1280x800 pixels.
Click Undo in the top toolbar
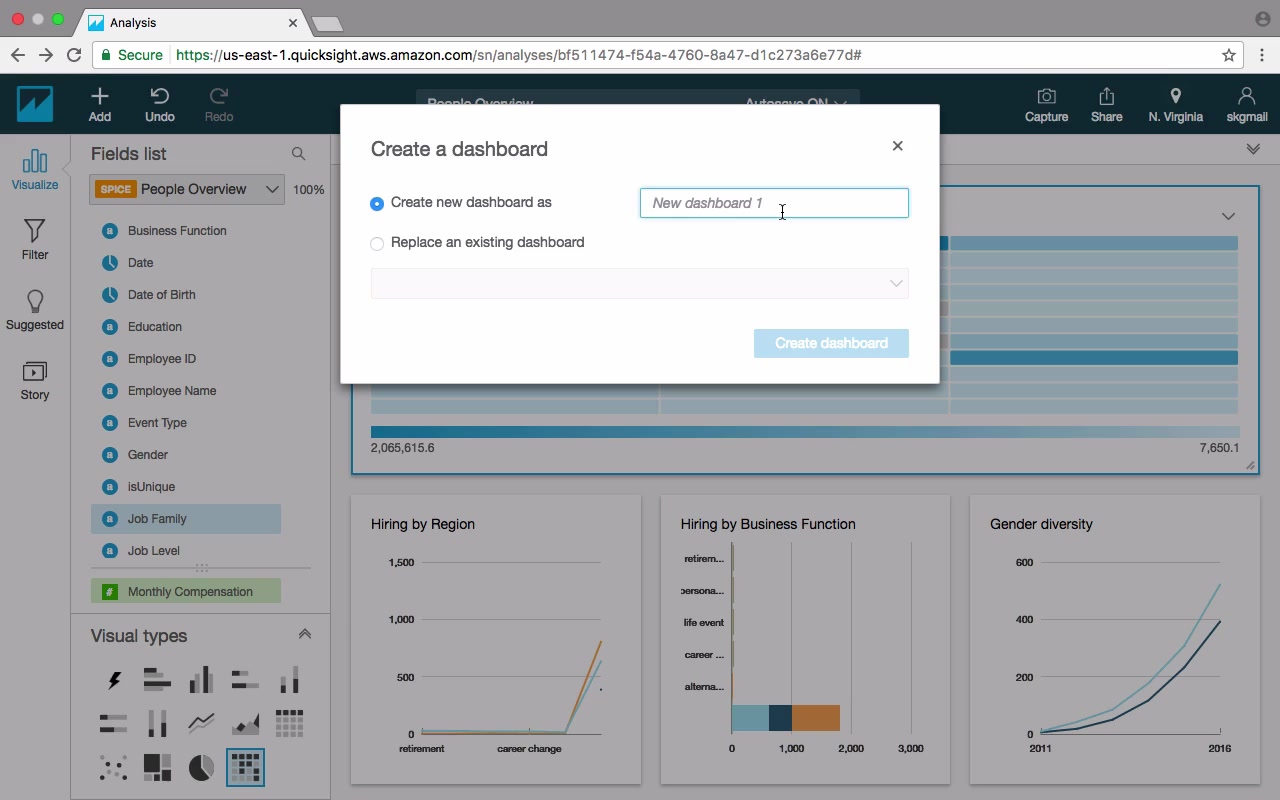[160, 104]
